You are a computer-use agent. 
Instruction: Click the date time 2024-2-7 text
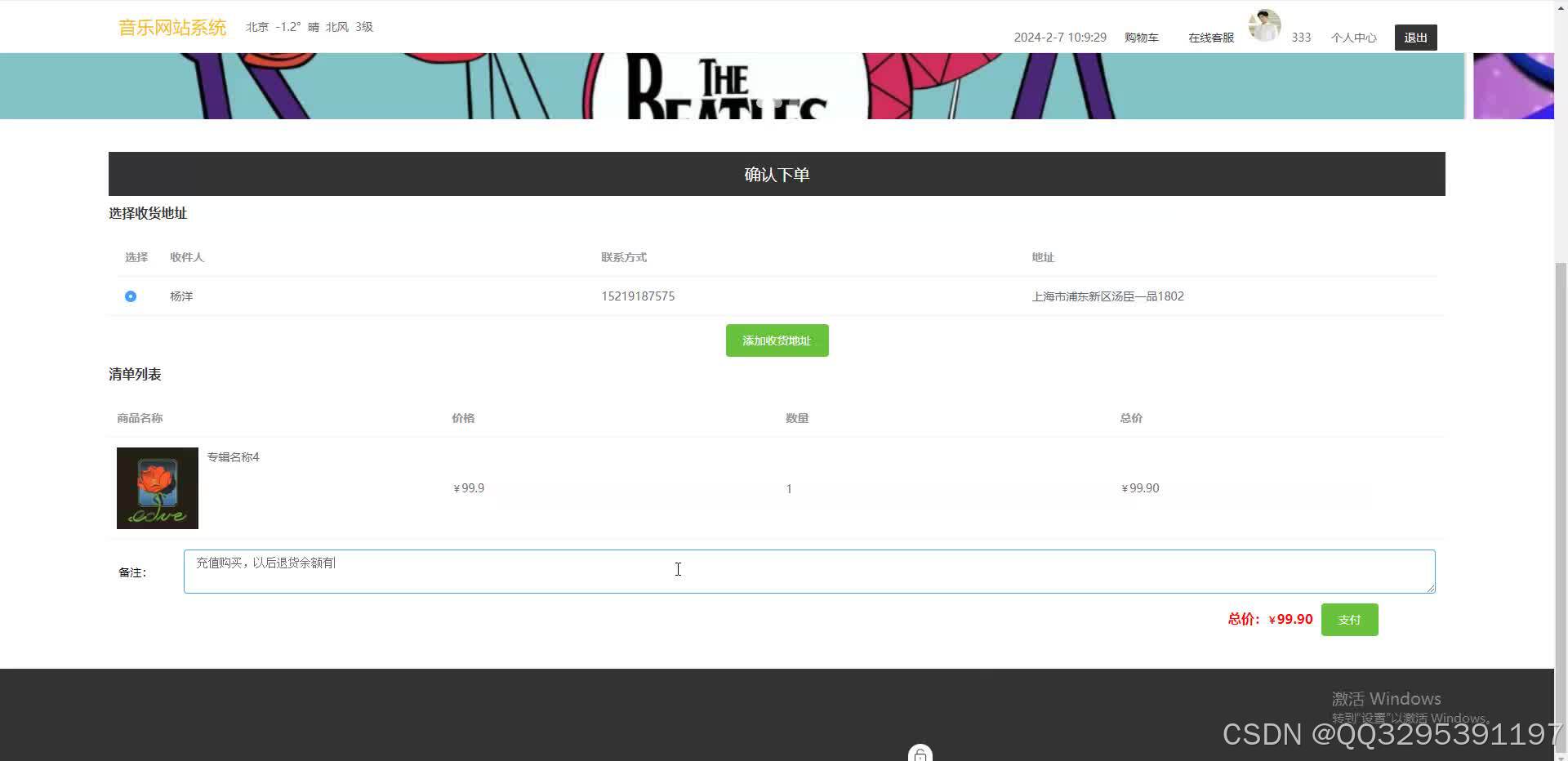click(x=1060, y=38)
